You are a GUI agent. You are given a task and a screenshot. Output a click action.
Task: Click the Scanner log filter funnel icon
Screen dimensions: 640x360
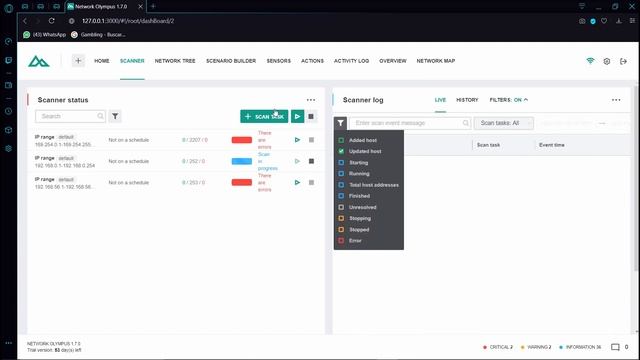pyautogui.click(x=340, y=123)
